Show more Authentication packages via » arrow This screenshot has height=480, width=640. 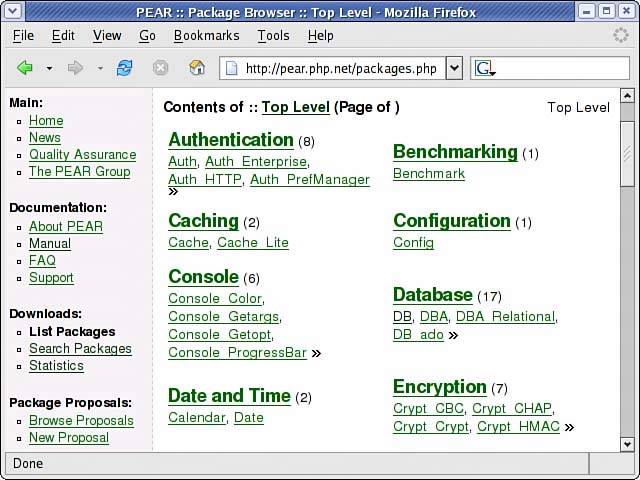pos(173,191)
